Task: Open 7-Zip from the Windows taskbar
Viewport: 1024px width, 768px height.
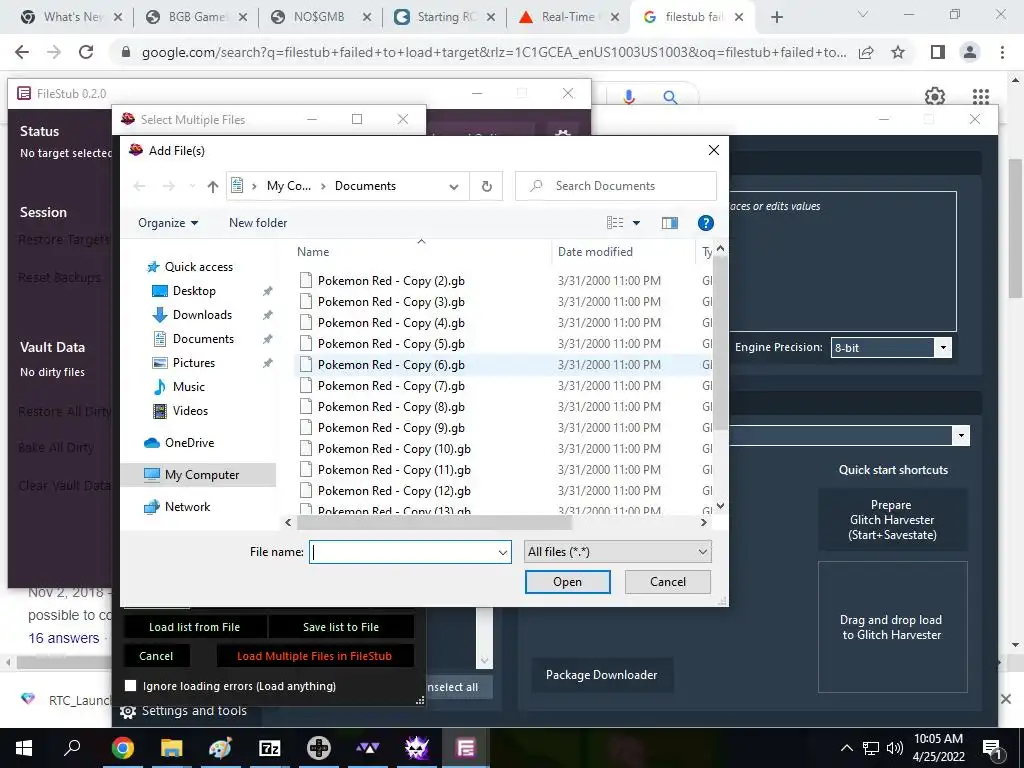Action: point(270,748)
